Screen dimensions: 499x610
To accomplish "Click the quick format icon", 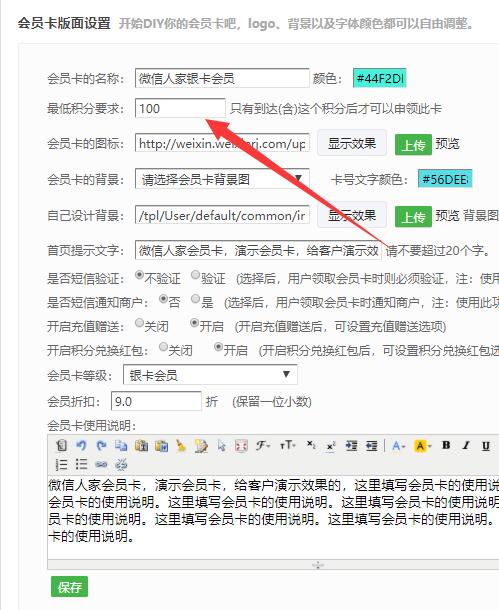I will 201,445.
